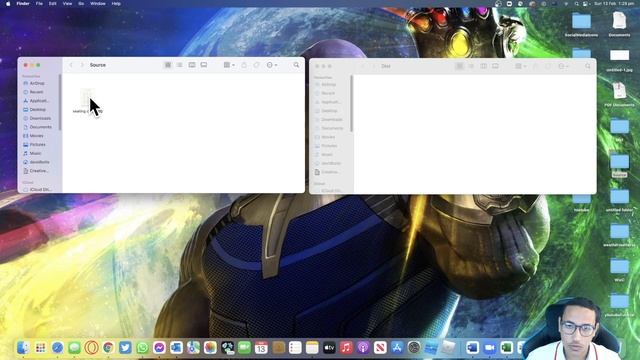Viewport: 640px width, 360px height.
Task: Open the Action menu in Source window toolbar
Action: [x=271, y=65]
